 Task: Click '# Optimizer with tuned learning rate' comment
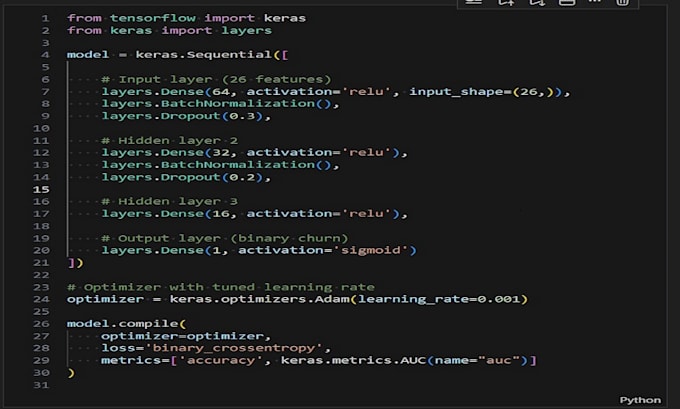[221, 287]
